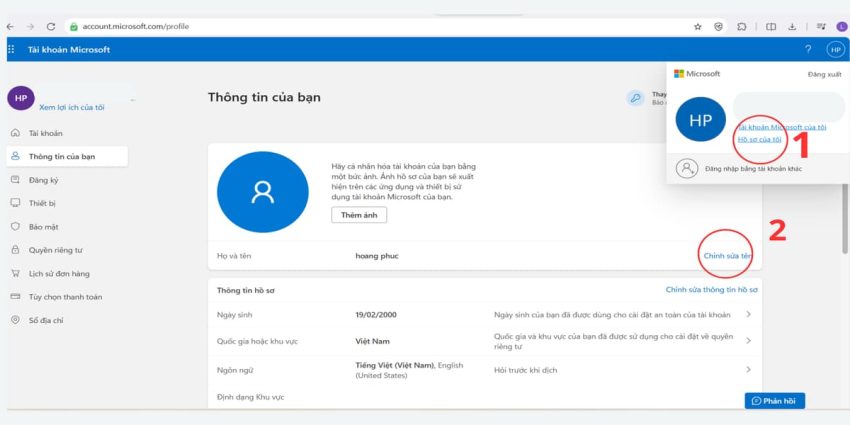Open Xem lợi ích của tôi link
Viewport: 850px width, 425px height.
(72, 107)
